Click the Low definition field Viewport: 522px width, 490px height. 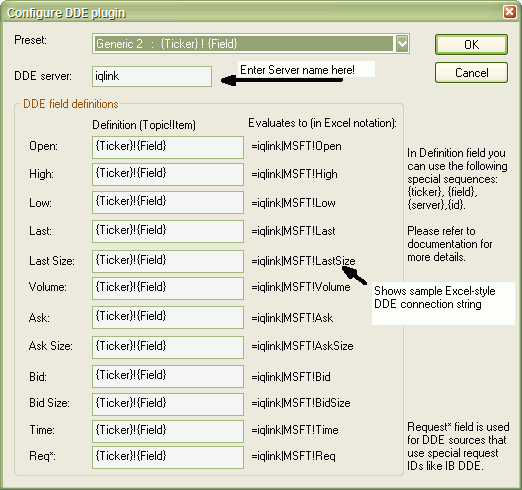(168, 202)
